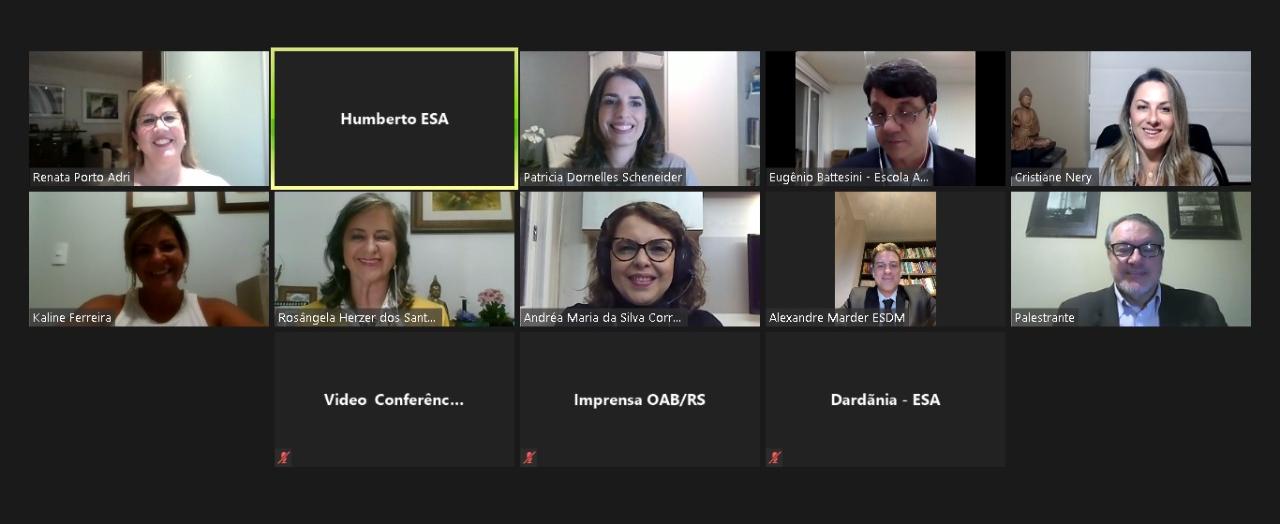Select Kaline Ferreira's video tile
Image resolution: width=1280 pixels, height=524 pixels.
[149, 259]
